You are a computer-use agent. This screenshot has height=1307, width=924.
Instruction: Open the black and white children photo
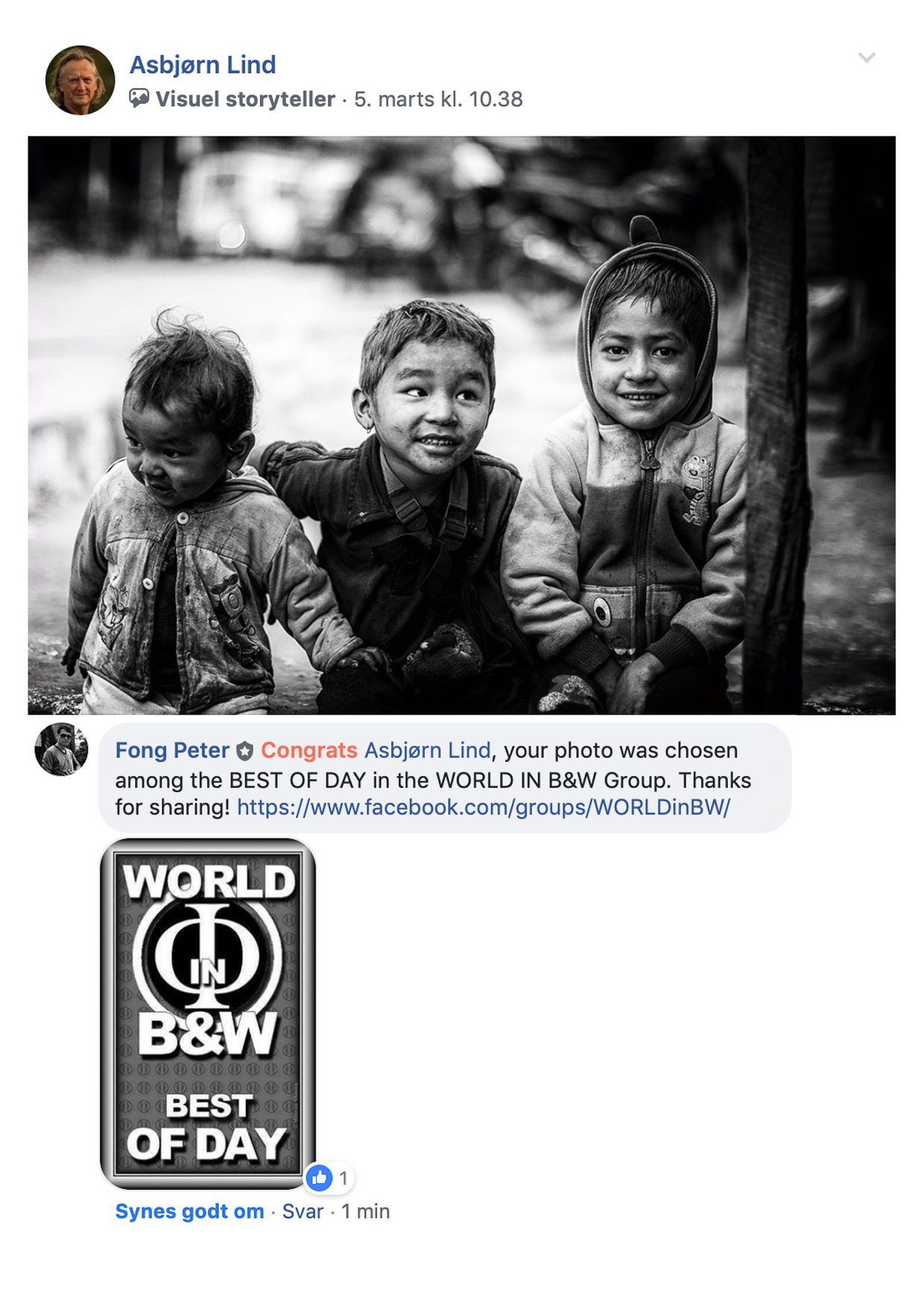(462, 425)
